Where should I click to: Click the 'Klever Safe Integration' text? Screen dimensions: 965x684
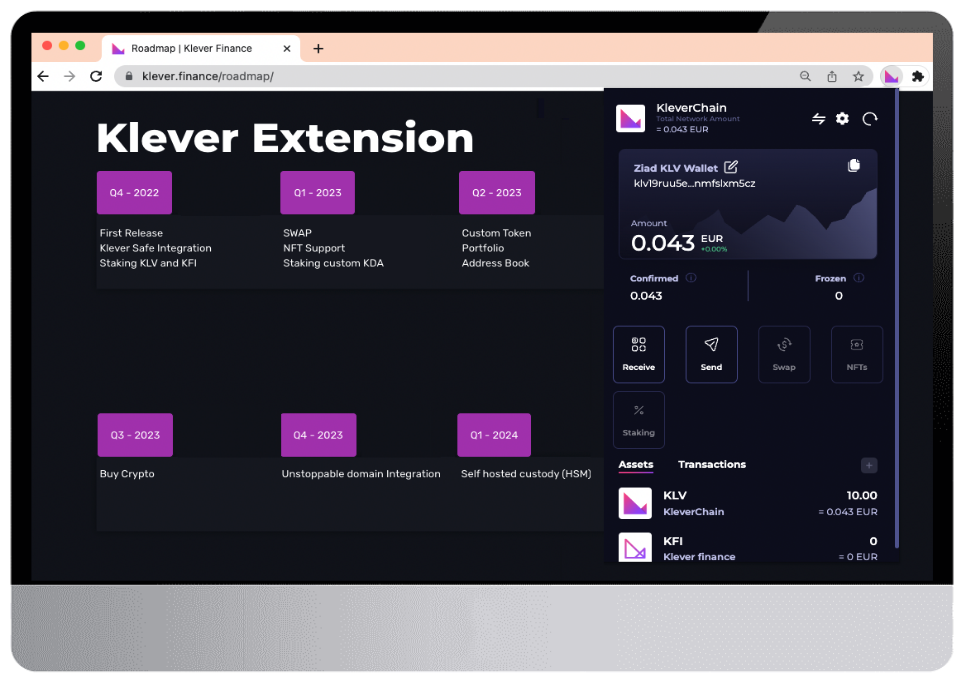[156, 248]
